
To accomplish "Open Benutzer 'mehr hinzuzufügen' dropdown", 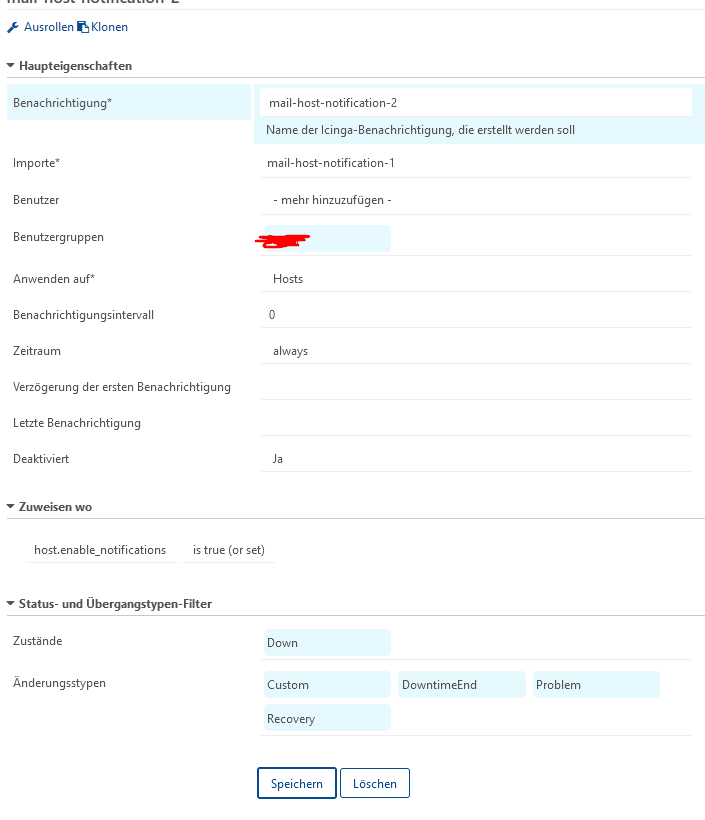I will click(x=476, y=200).
